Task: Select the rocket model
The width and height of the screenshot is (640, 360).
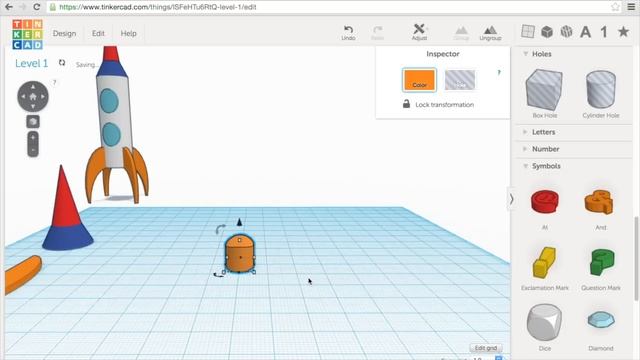Action: 116,124
